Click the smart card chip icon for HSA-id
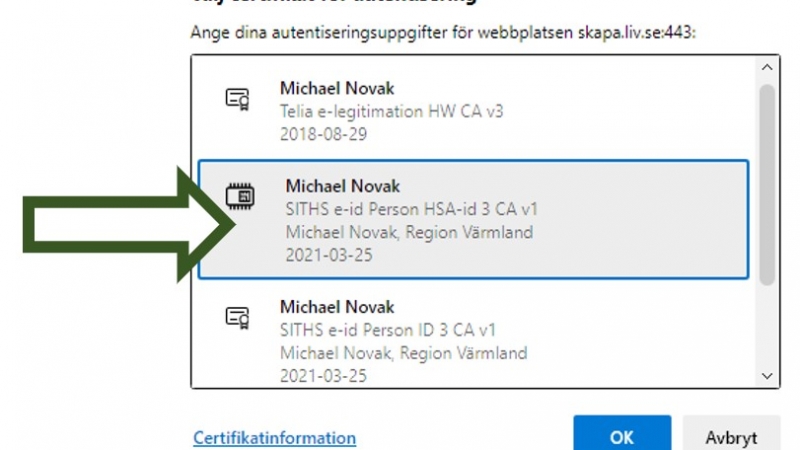800x450 pixels. pos(240,196)
